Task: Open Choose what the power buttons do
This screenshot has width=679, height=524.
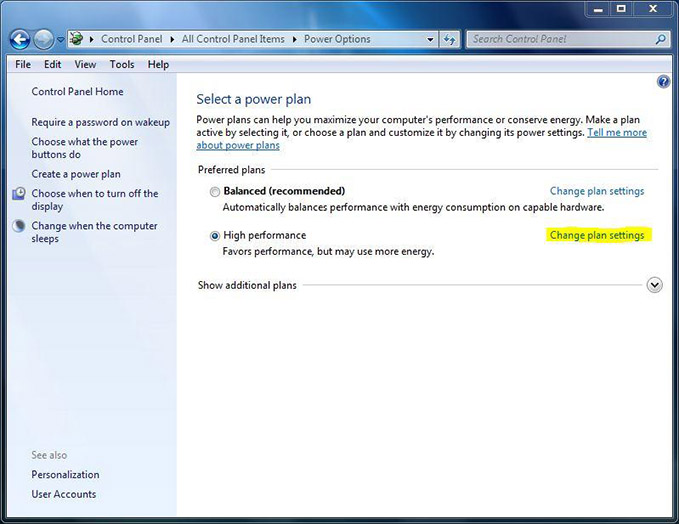Action: [x=84, y=148]
